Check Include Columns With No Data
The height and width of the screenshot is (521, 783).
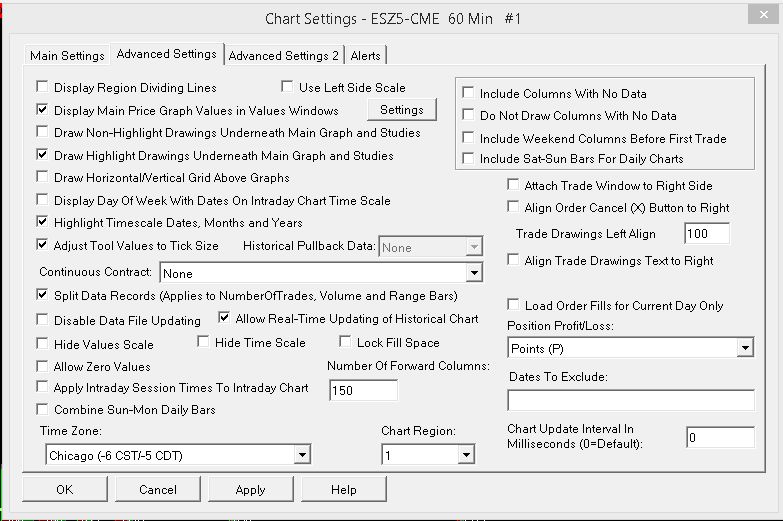(468, 92)
